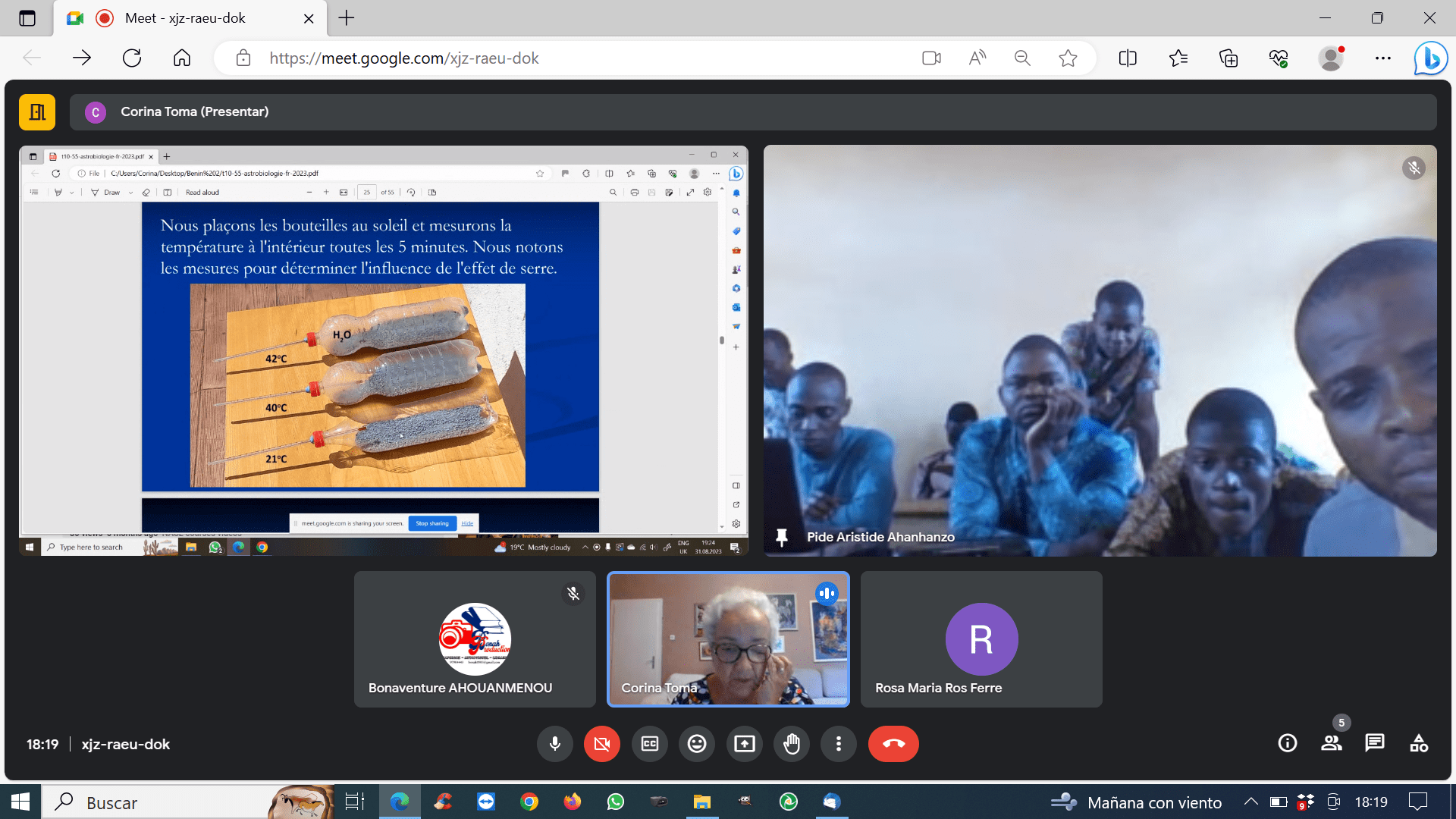Open emoji reactions button
Screen dimensions: 1456x819
pos(697,744)
